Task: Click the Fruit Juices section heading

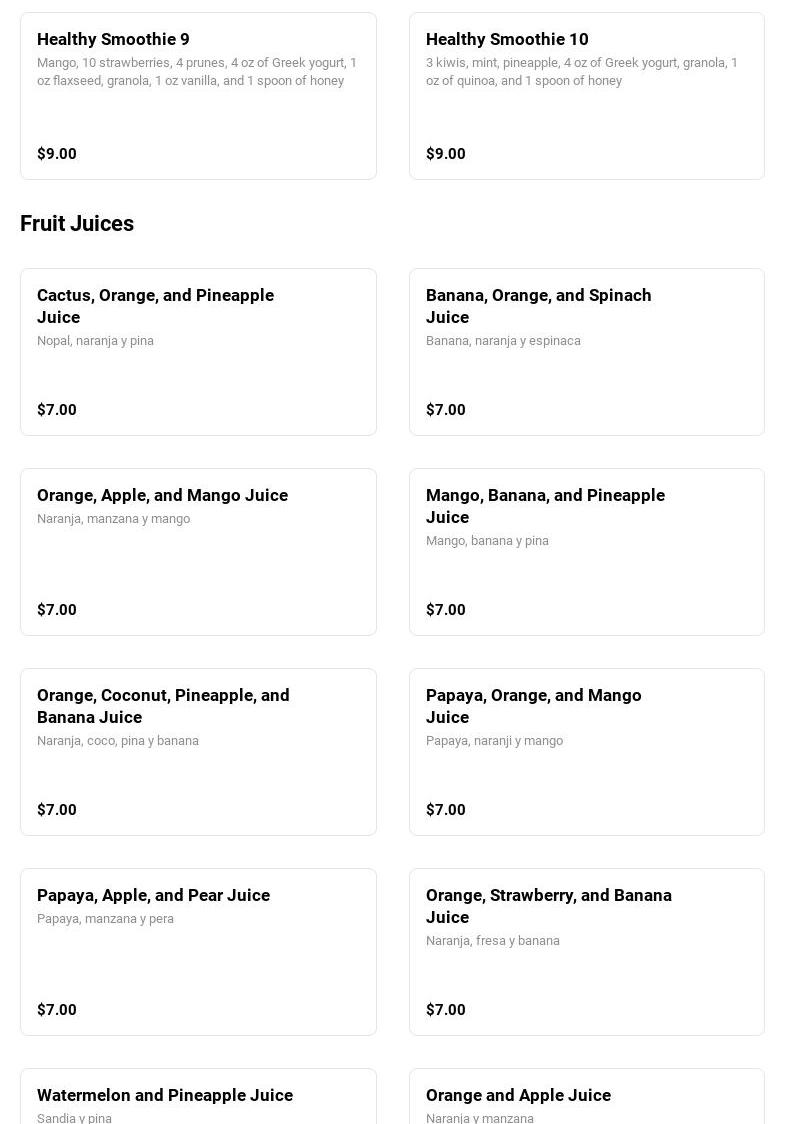Action: (77, 224)
